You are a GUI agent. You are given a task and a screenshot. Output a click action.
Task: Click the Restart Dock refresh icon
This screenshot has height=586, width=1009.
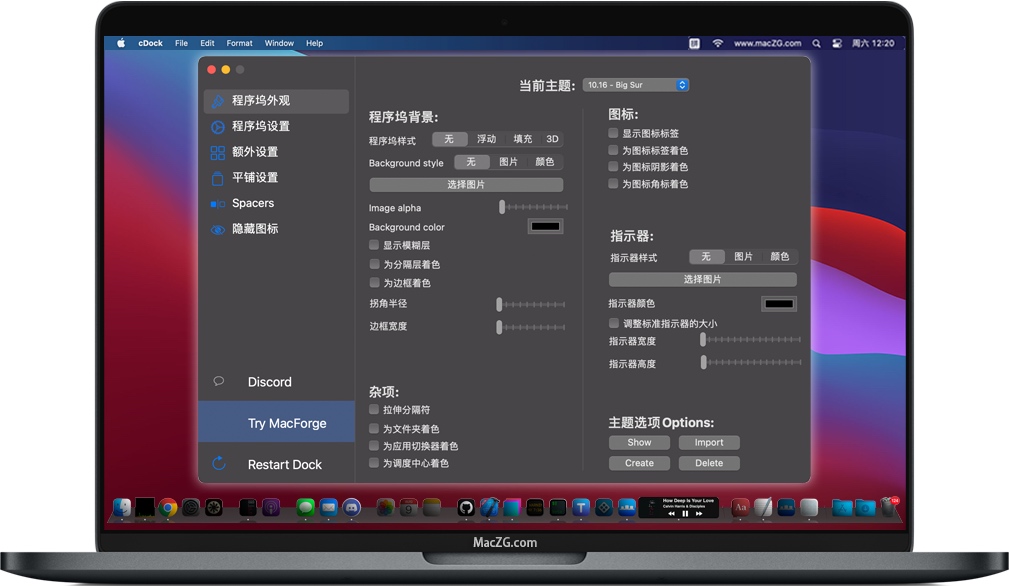(219, 464)
